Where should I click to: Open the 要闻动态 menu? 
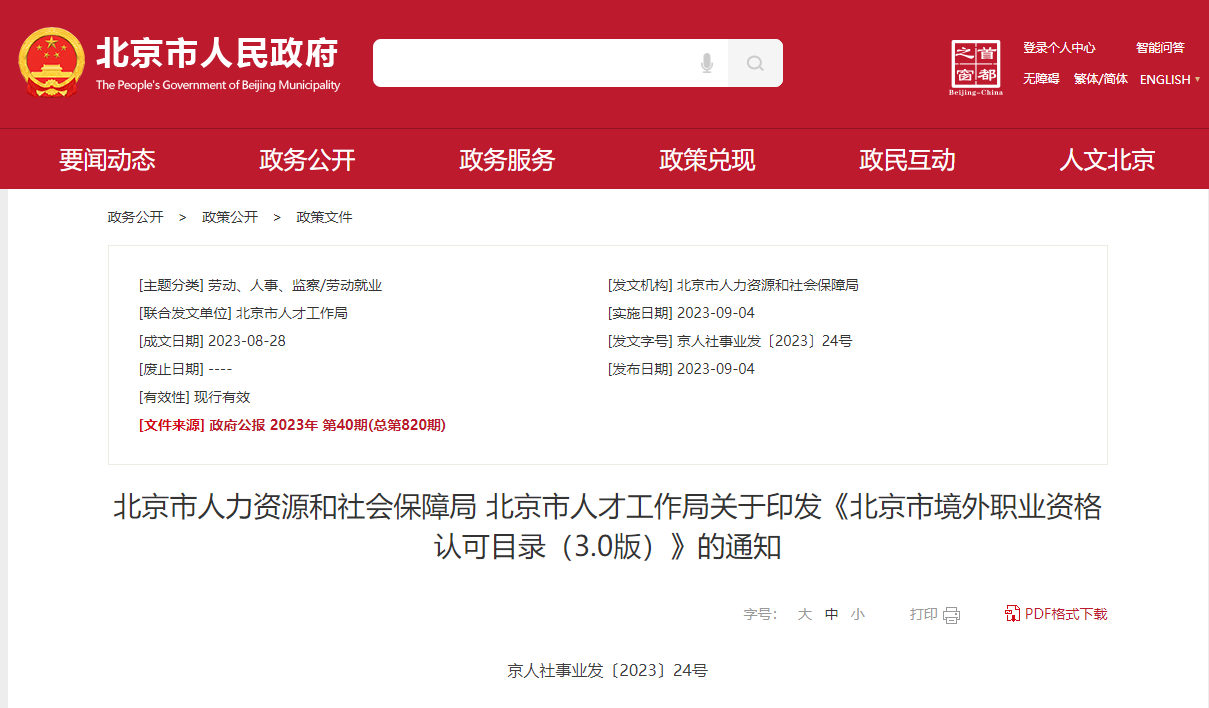107,159
